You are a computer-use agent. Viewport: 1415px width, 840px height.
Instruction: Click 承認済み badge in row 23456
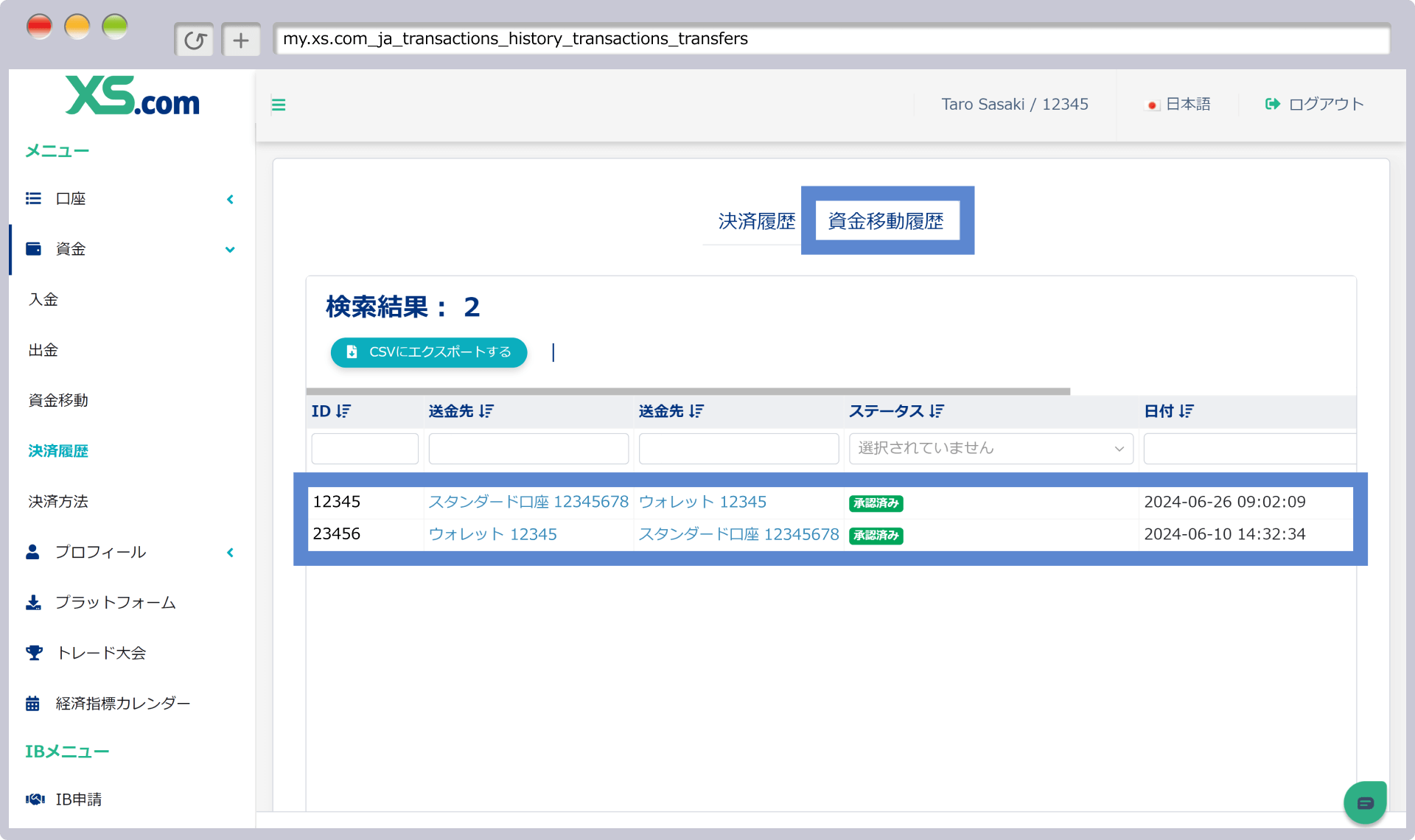876,536
